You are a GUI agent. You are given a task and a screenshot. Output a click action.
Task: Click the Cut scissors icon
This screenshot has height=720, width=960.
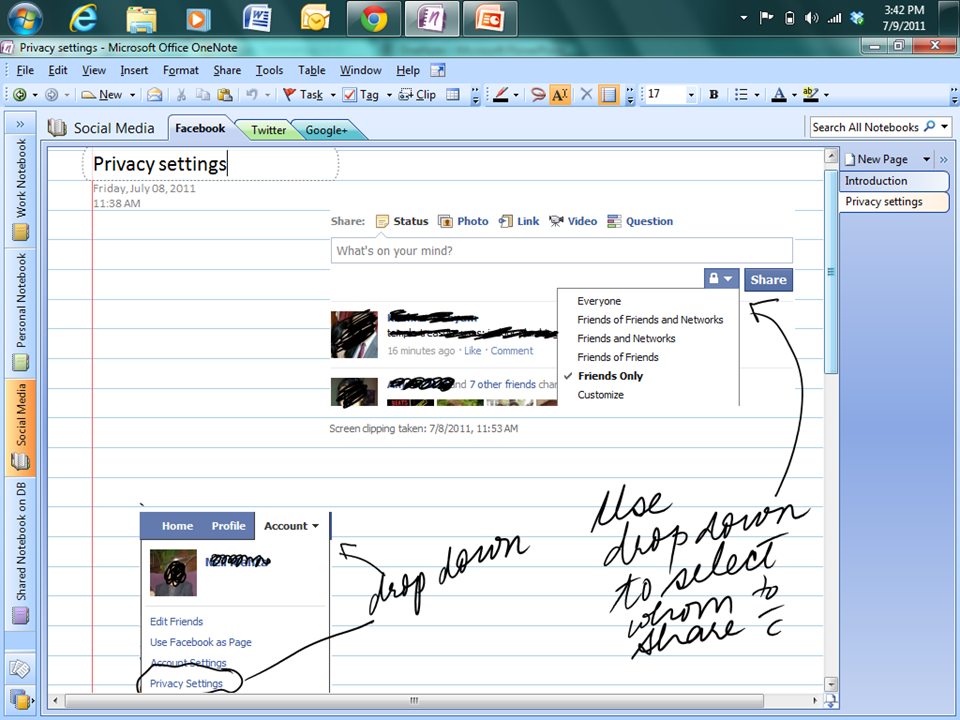tap(181, 94)
